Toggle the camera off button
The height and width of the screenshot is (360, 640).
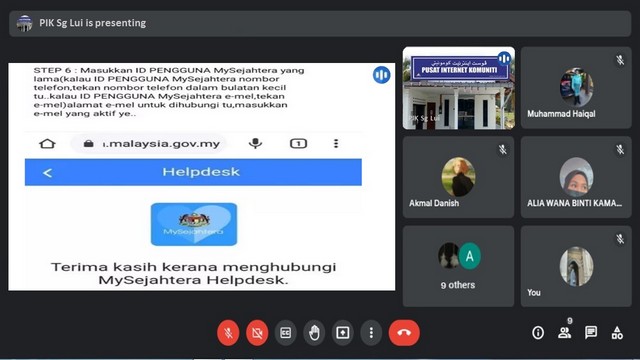[257, 333]
